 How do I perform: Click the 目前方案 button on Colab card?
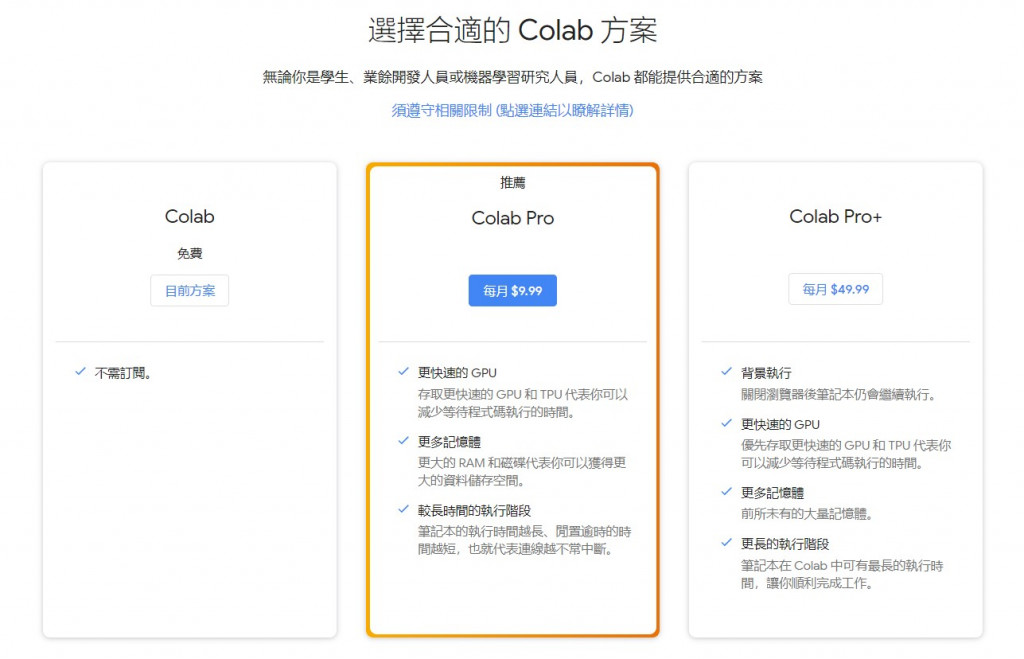click(x=189, y=291)
